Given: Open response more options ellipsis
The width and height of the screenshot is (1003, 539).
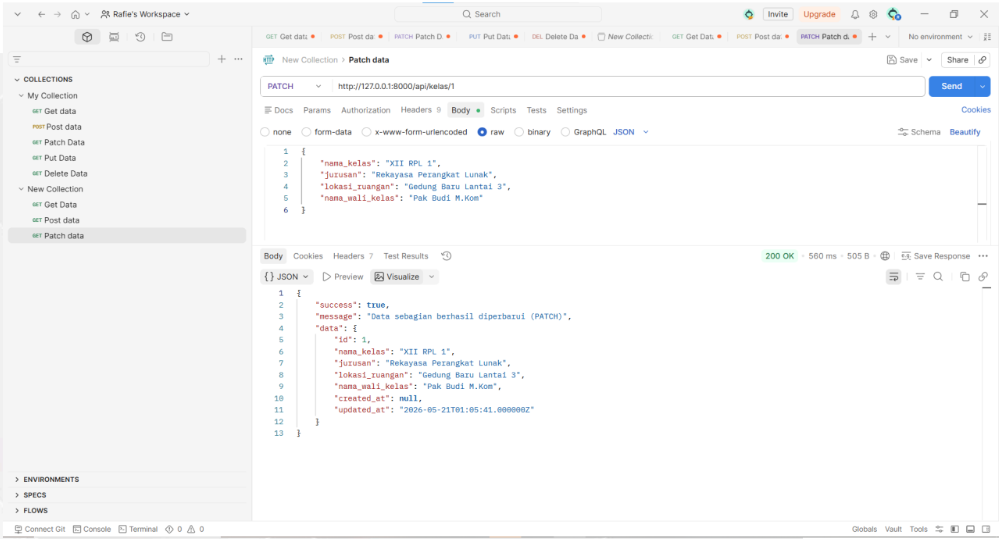Looking at the screenshot, I should [983, 256].
